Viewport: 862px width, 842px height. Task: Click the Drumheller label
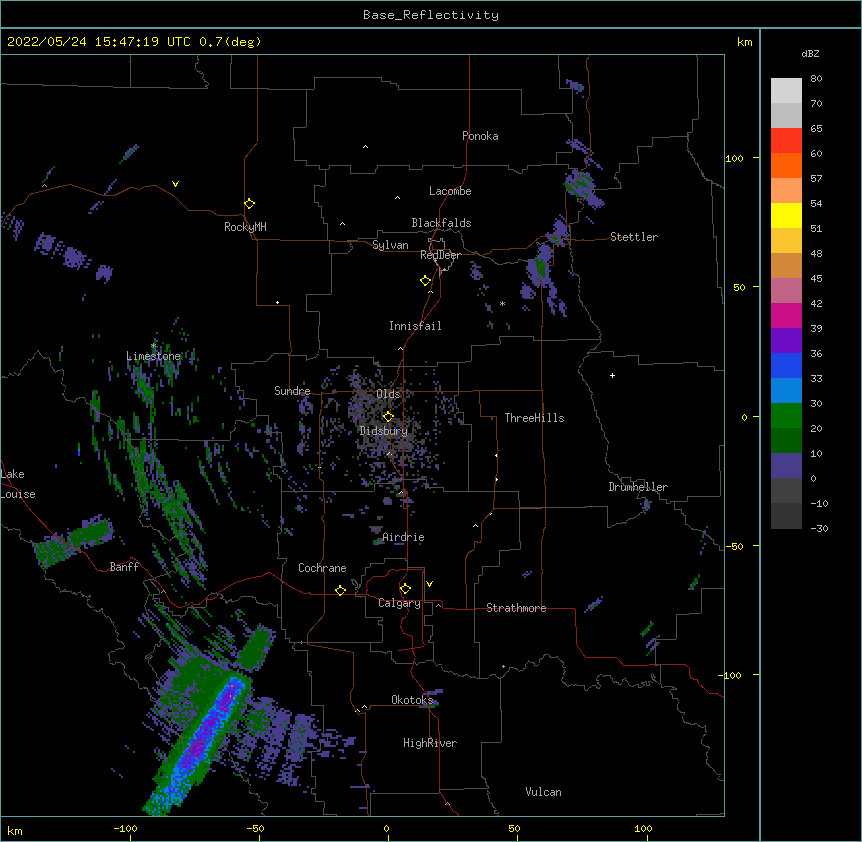[x=638, y=487]
